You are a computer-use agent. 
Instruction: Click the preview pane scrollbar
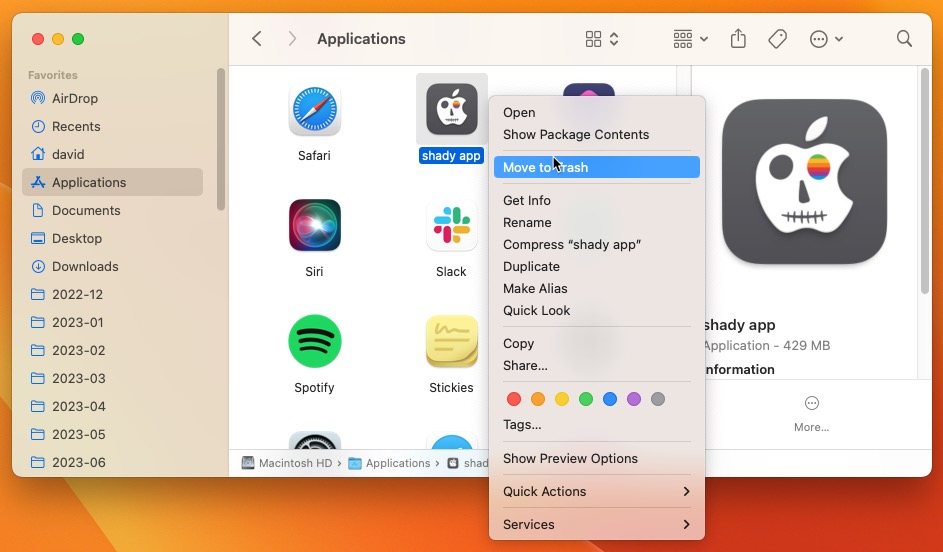925,182
